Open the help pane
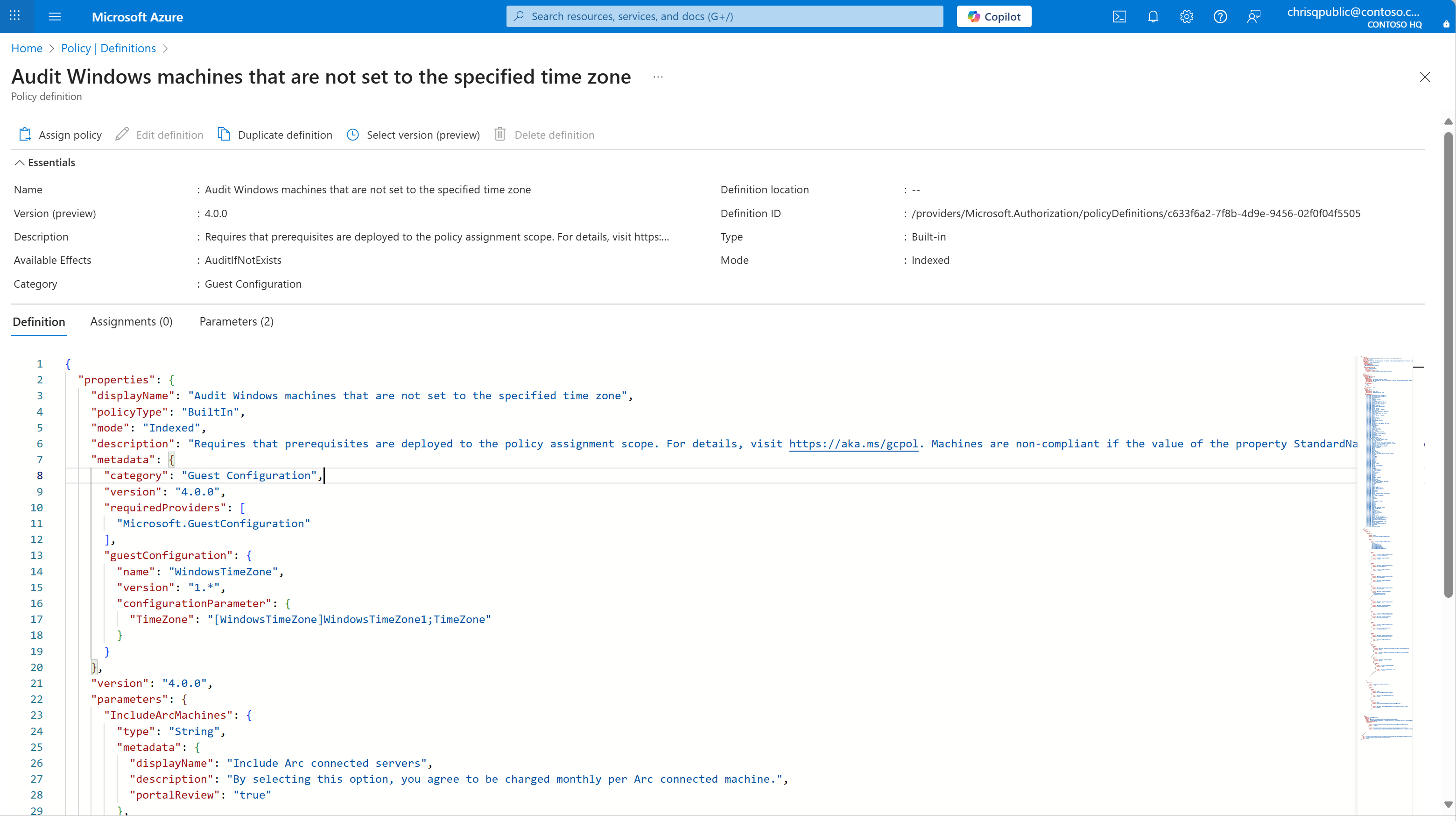Image resolution: width=1456 pixels, height=821 pixels. click(1220, 16)
